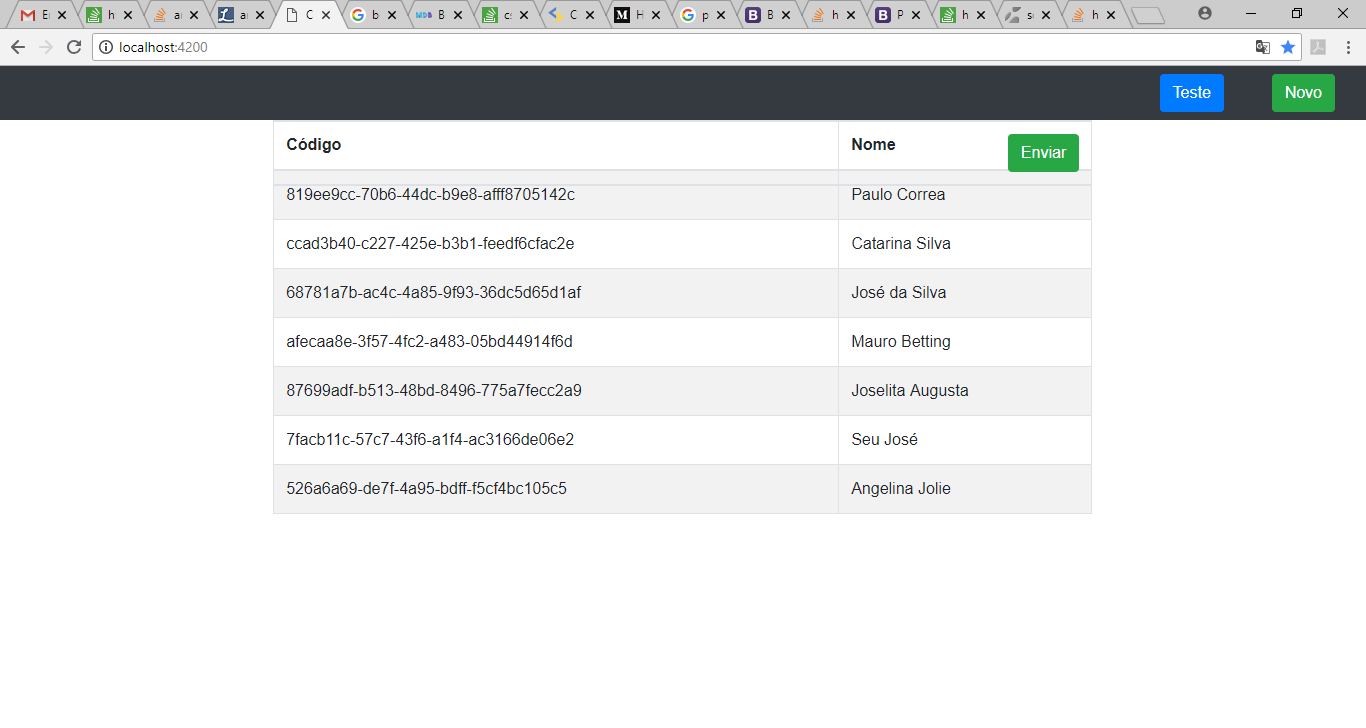Click the name Mauro Betting
1366x728 pixels.
coord(901,342)
